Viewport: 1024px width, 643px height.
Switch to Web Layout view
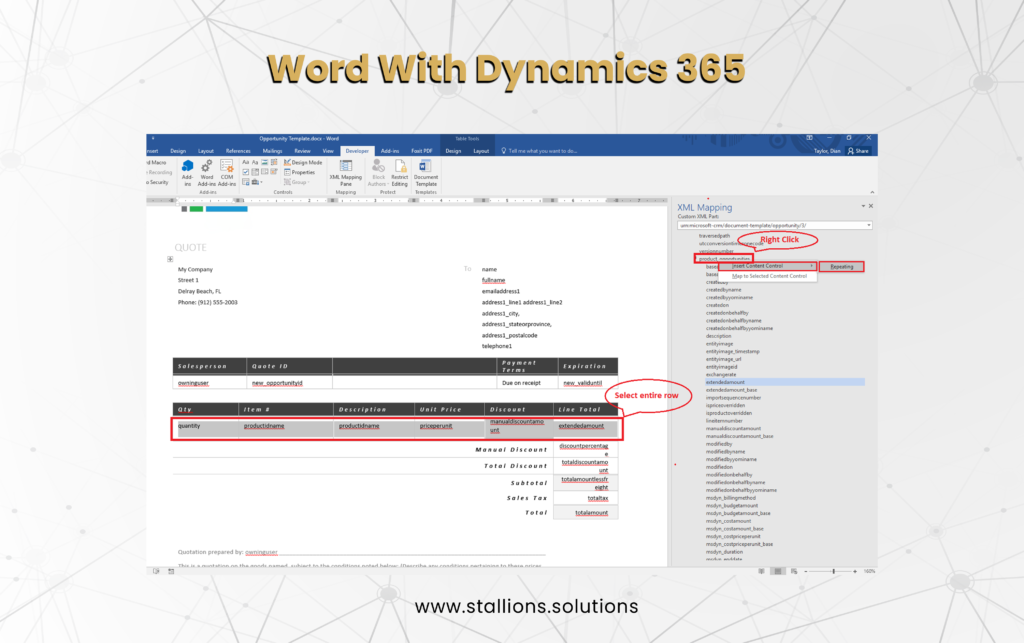(x=793, y=571)
